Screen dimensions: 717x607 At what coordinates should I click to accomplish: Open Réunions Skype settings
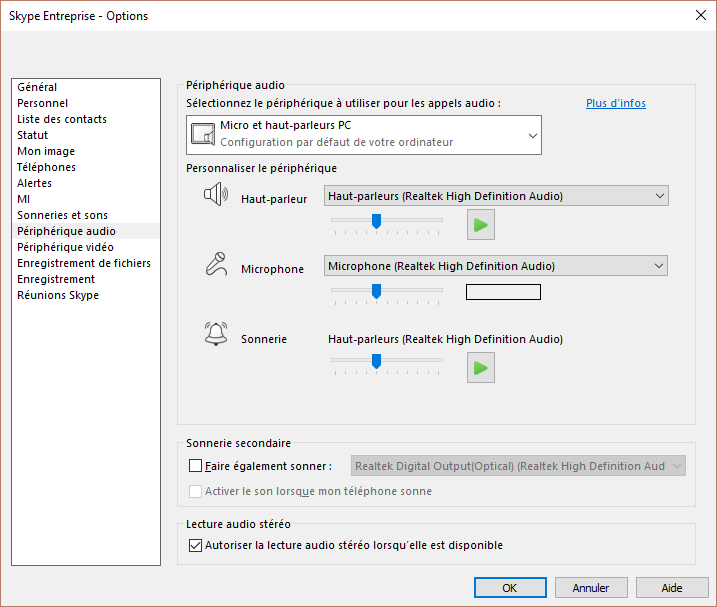[86, 295]
